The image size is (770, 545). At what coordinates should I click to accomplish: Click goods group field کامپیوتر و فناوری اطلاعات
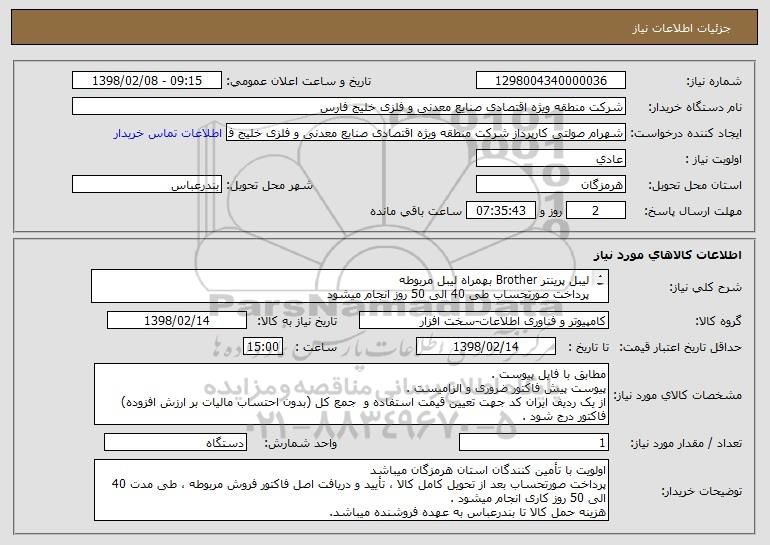[484, 320]
